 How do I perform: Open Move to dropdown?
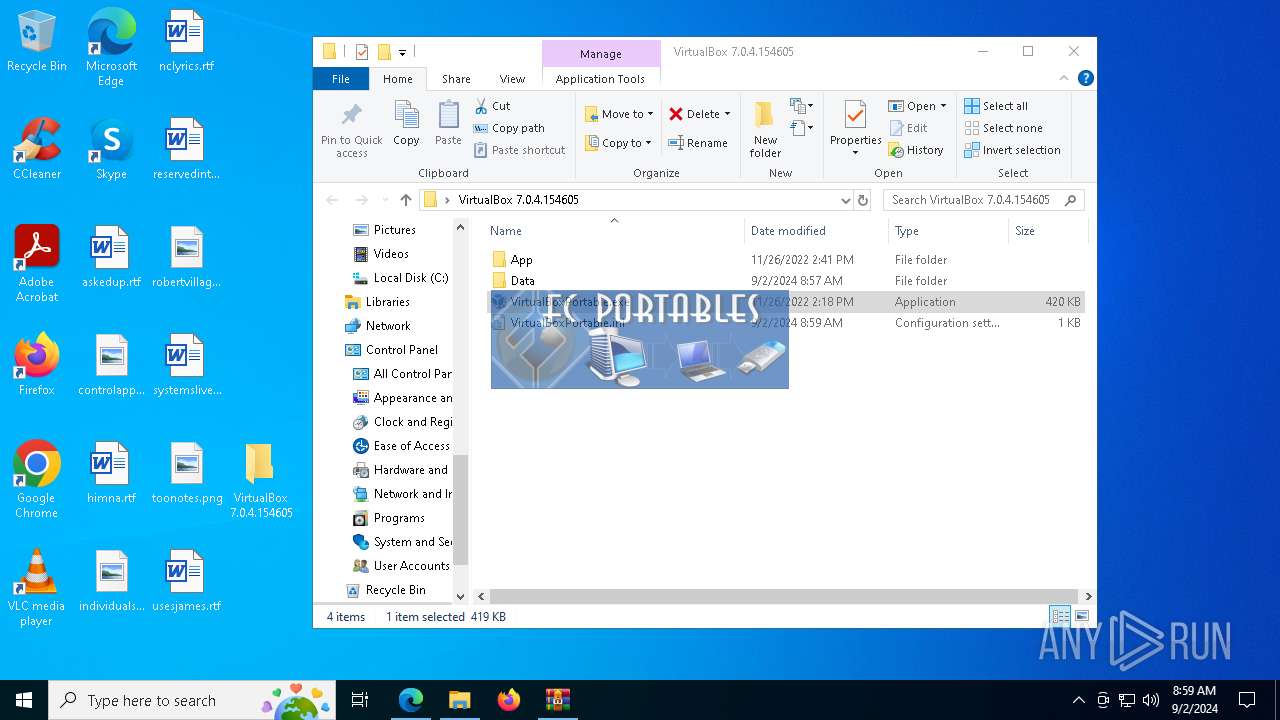[619, 114]
